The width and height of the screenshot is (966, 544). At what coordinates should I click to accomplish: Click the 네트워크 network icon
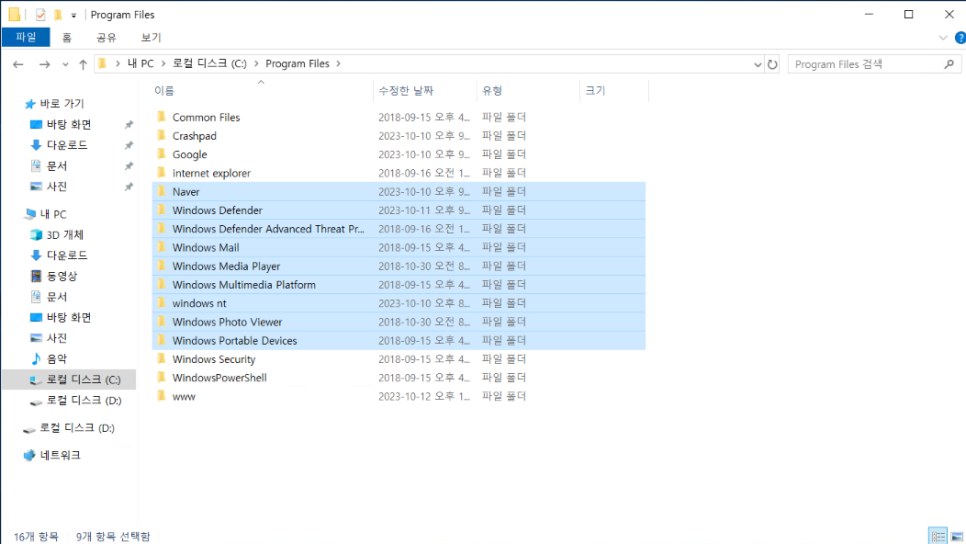click(30, 455)
